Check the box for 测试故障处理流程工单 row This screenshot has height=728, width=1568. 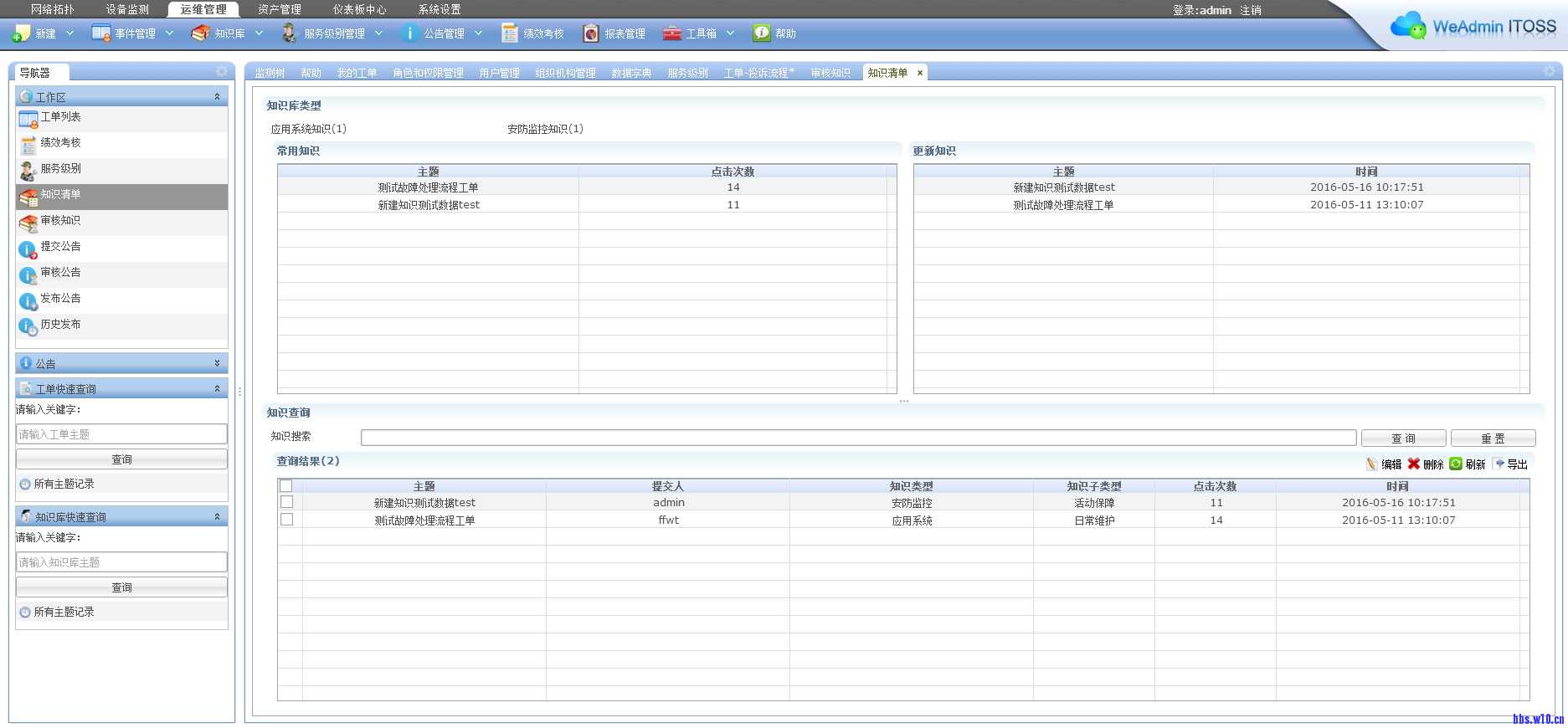point(286,520)
